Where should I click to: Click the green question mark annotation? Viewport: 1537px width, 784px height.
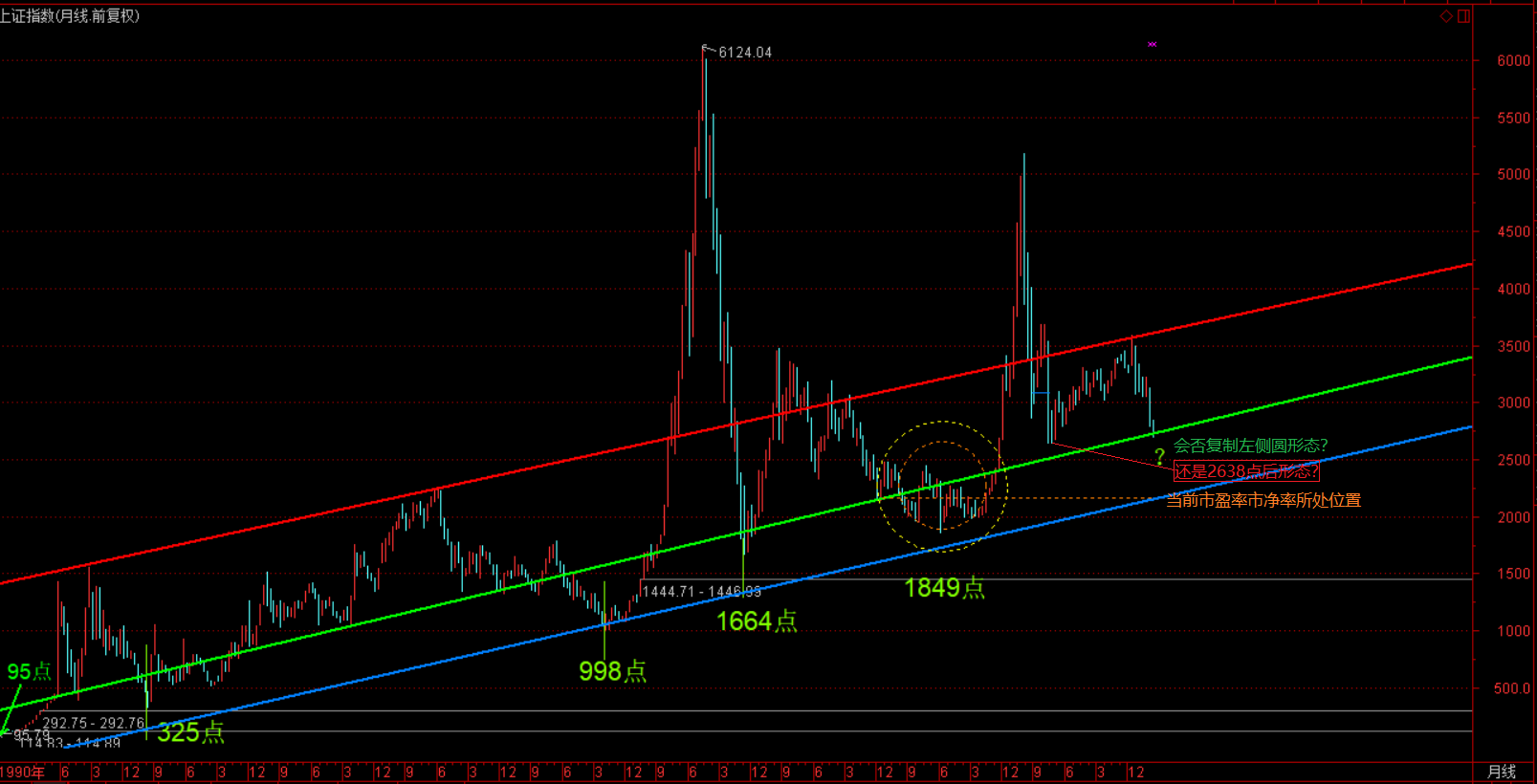(1159, 457)
